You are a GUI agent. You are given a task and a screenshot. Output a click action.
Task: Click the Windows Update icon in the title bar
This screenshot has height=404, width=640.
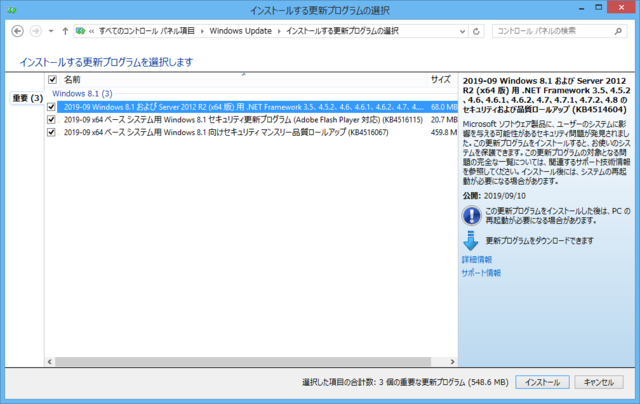pos(11,10)
